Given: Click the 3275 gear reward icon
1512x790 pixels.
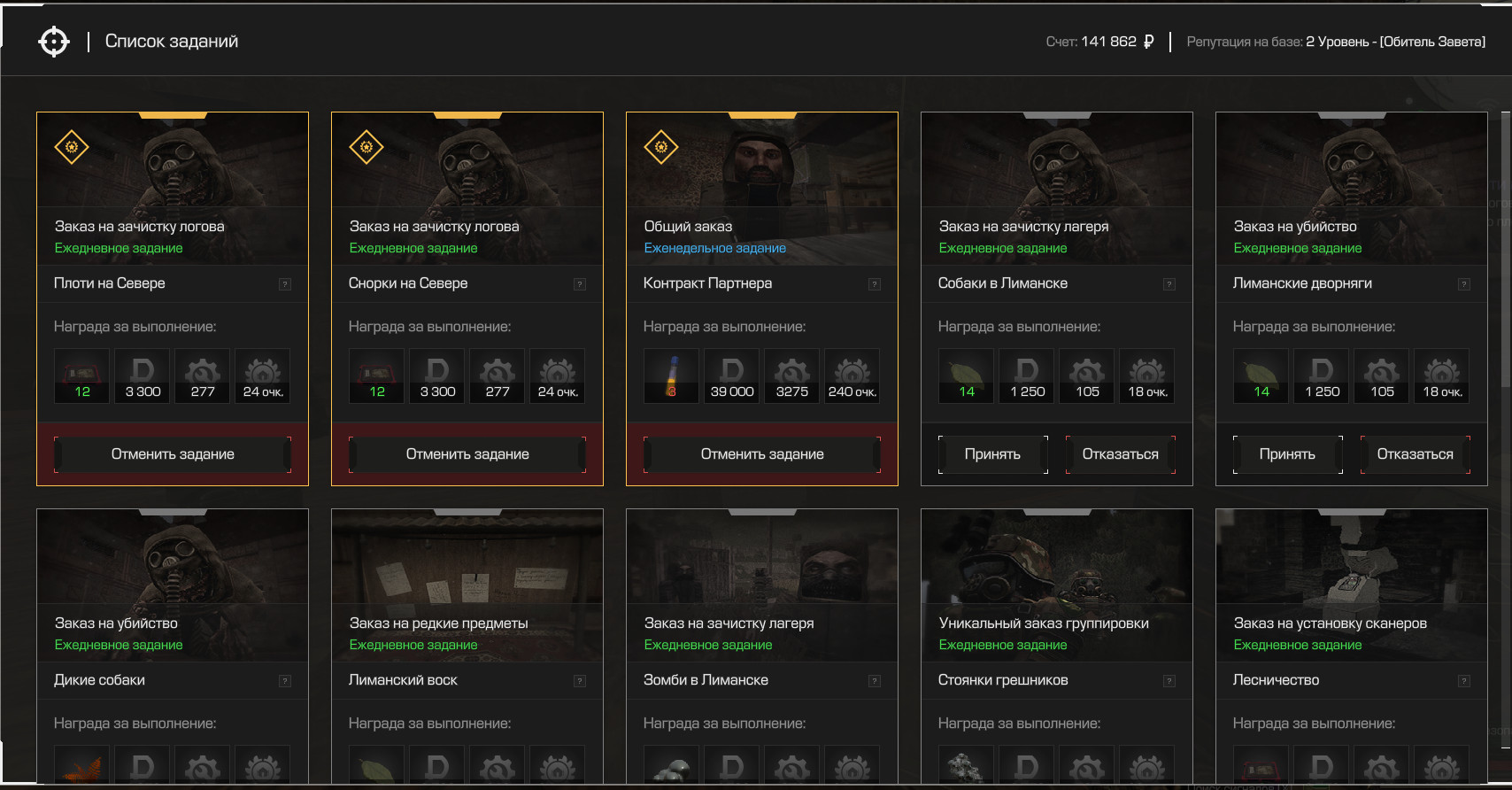Looking at the screenshot, I should 792,376.
